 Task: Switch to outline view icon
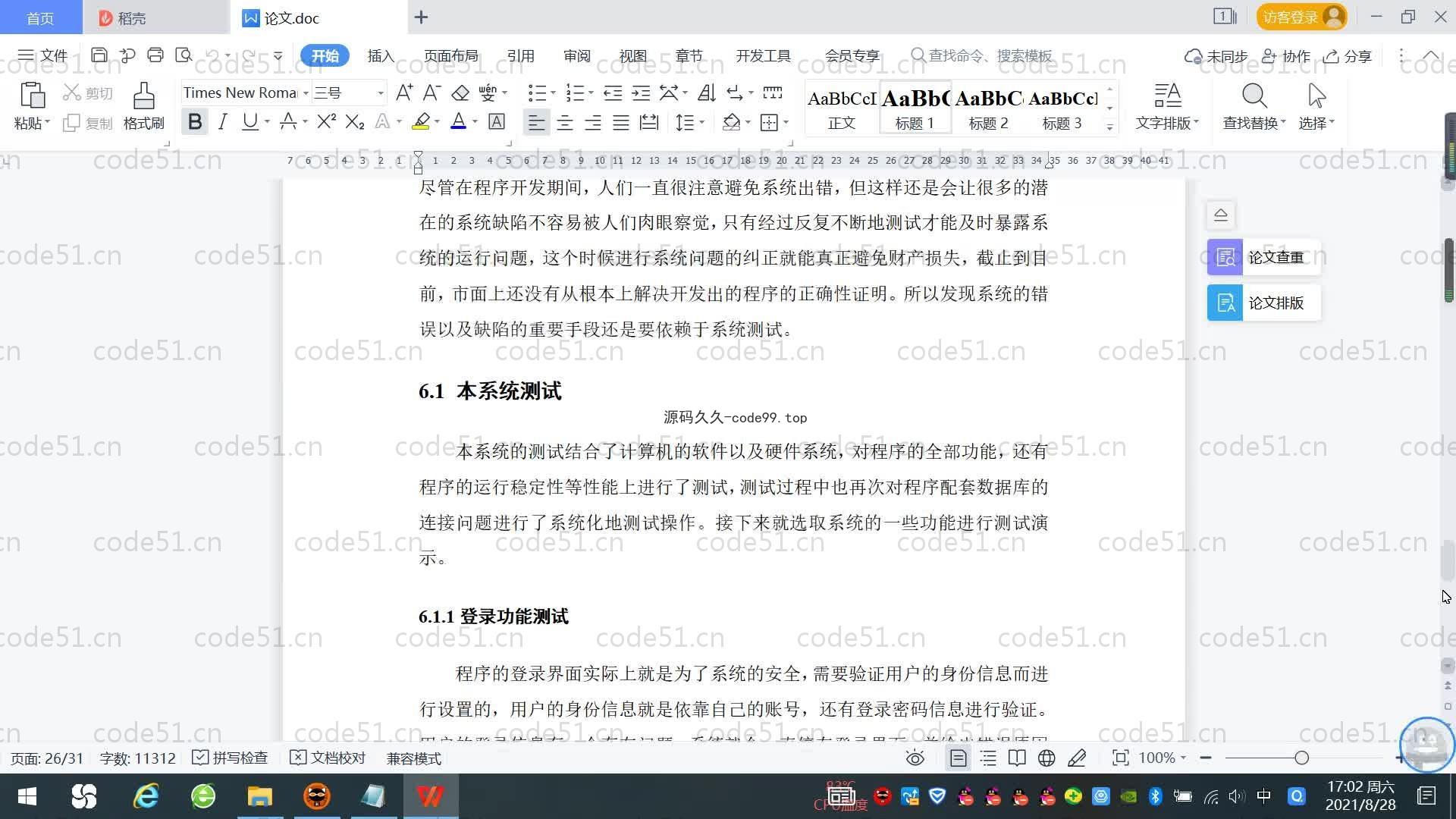click(x=988, y=758)
